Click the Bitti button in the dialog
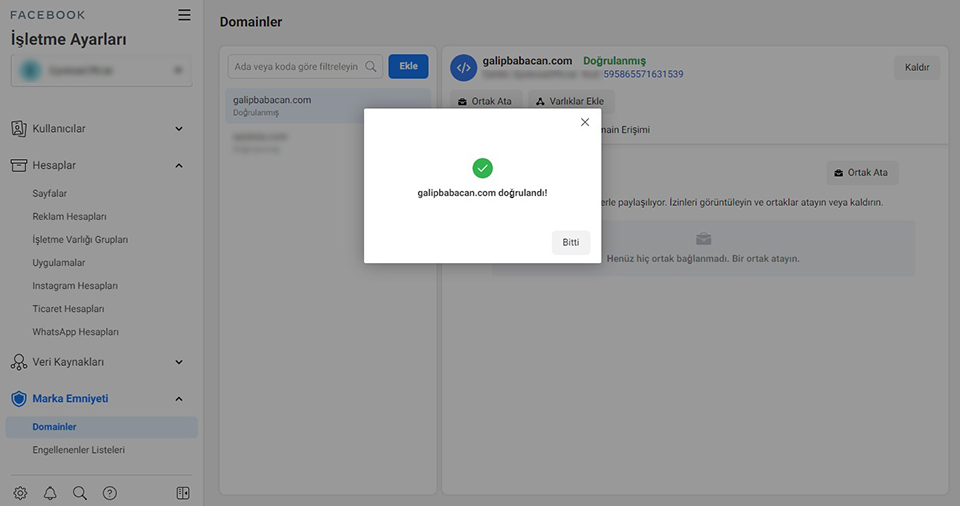Viewport: 960px width, 506px height. (571, 242)
